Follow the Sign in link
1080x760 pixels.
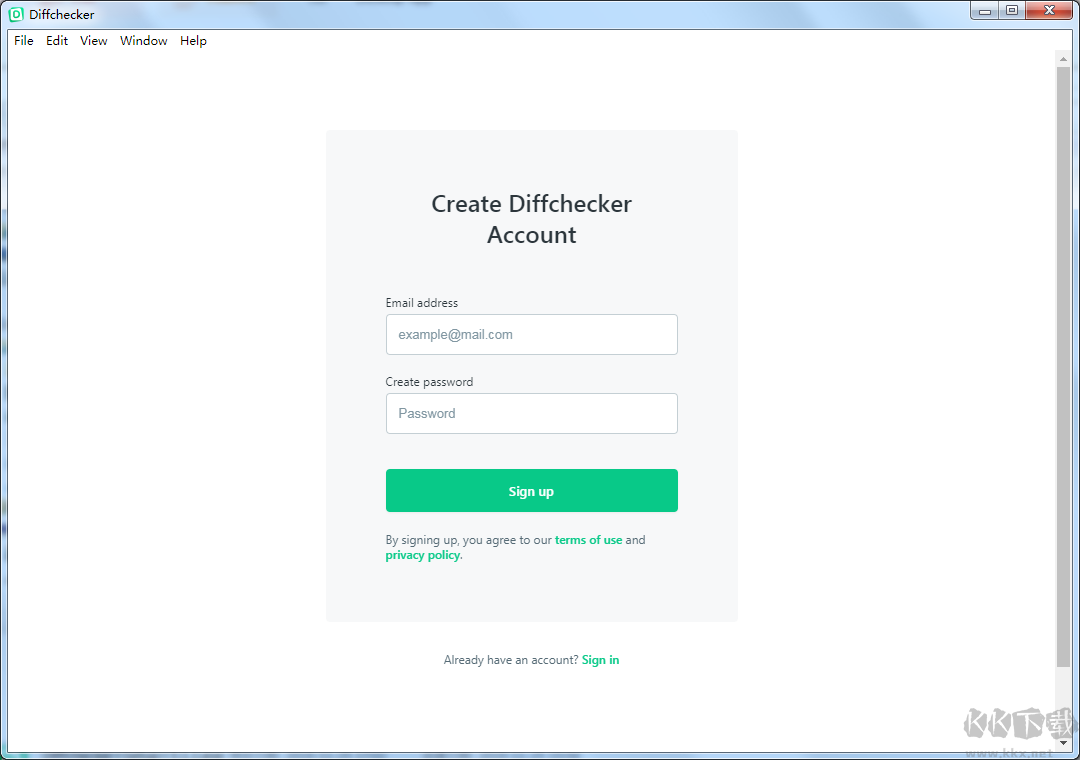[x=601, y=660]
